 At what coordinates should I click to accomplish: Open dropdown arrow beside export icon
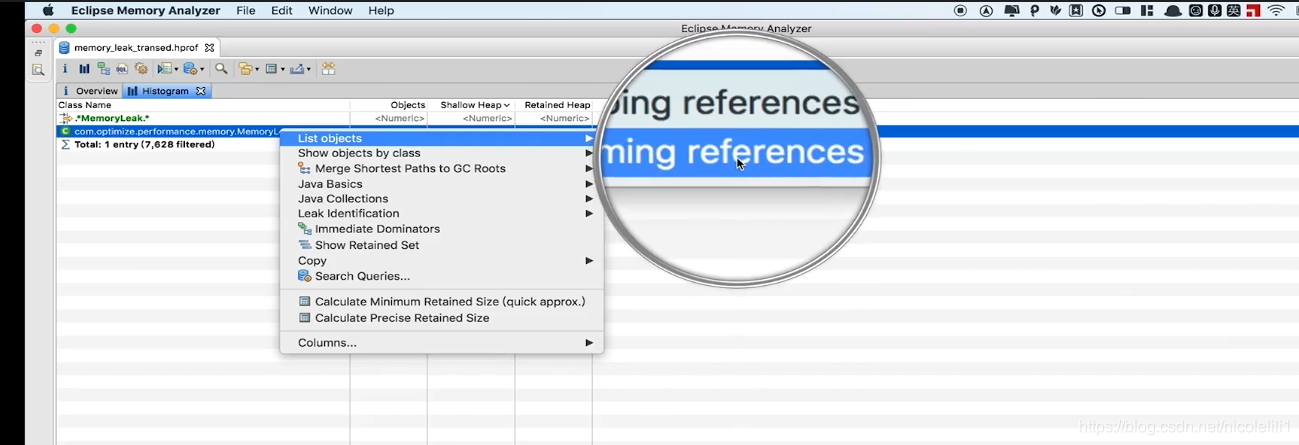(x=309, y=70)
